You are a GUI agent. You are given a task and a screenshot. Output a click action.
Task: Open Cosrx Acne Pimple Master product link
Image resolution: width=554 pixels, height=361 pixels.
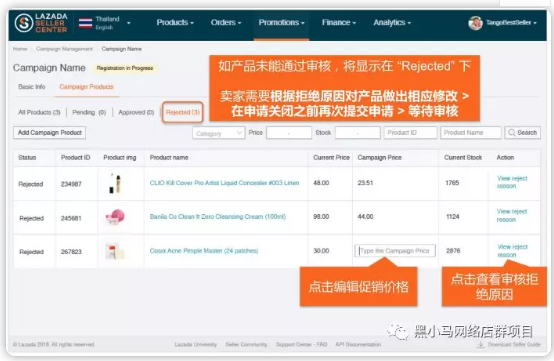[x=204, y=251]
